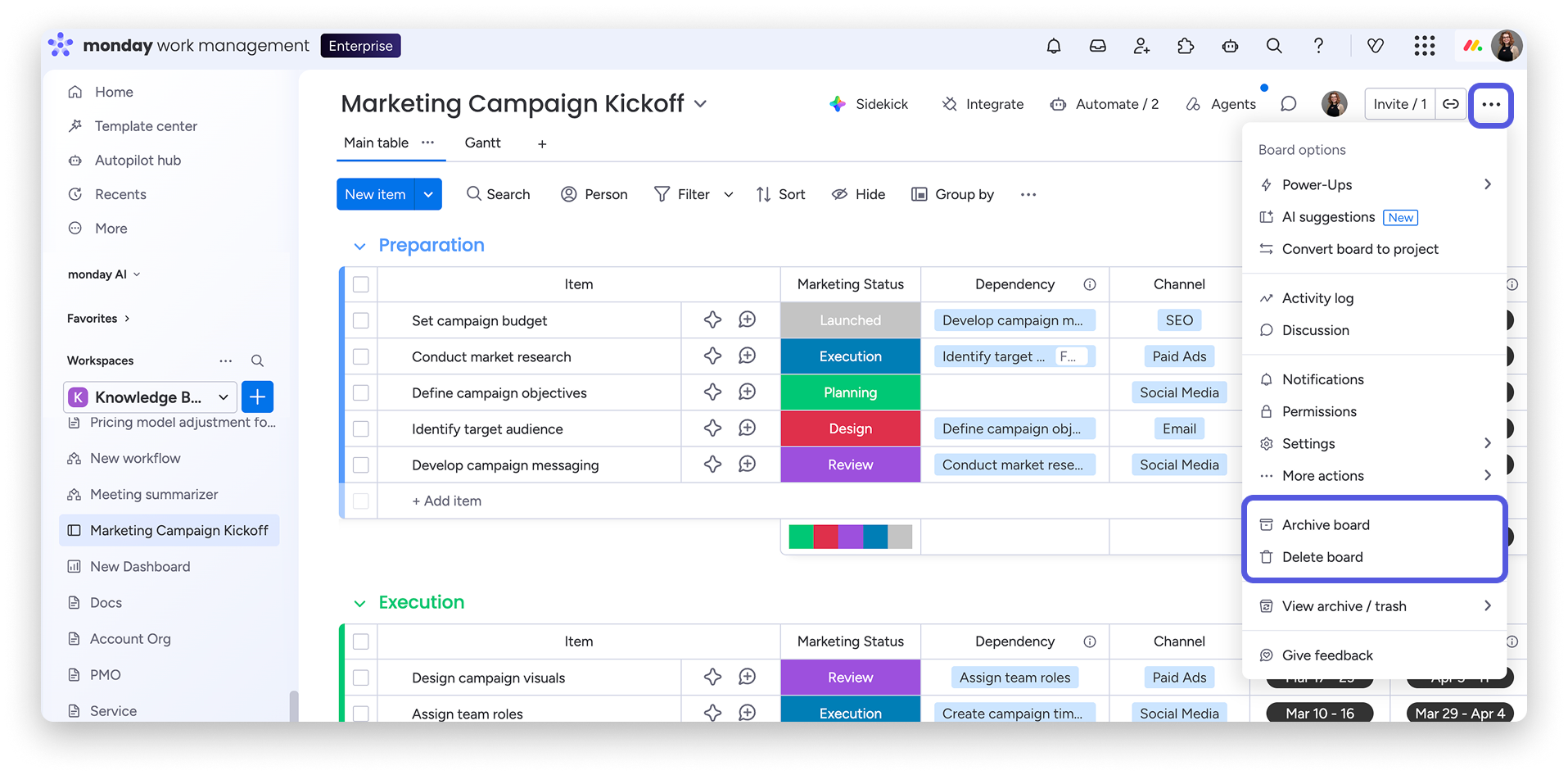Click the red Design status cell
1568x775 pixels.
851,428
